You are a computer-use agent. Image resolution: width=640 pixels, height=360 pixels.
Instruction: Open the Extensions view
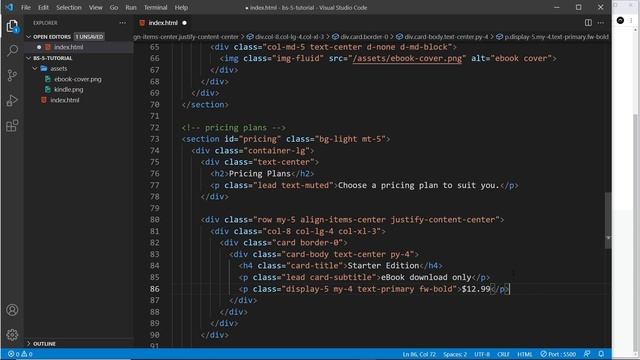point(12,126)
